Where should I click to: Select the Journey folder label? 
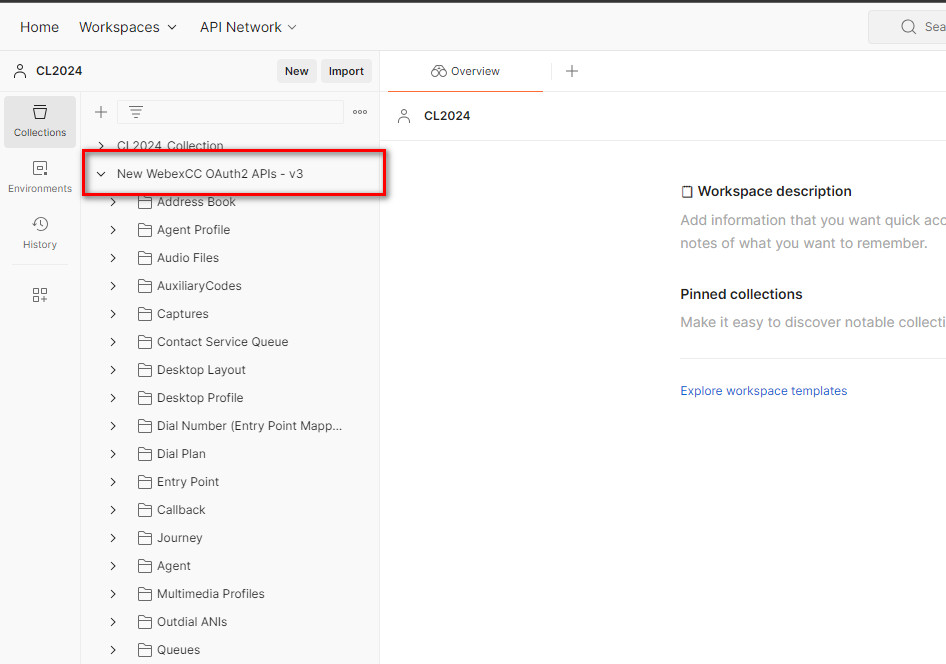[179, 538]
